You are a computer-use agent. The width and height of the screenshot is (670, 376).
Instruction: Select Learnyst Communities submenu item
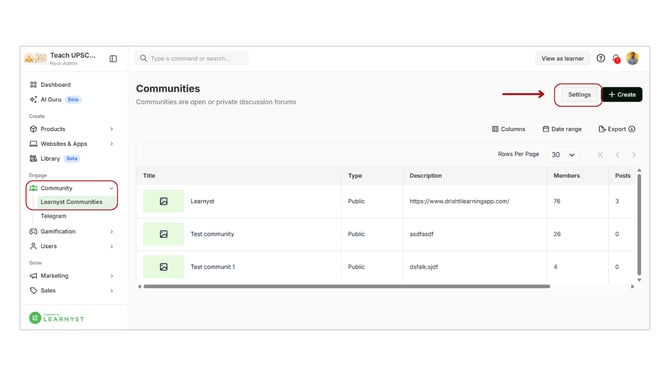[76, 202]
